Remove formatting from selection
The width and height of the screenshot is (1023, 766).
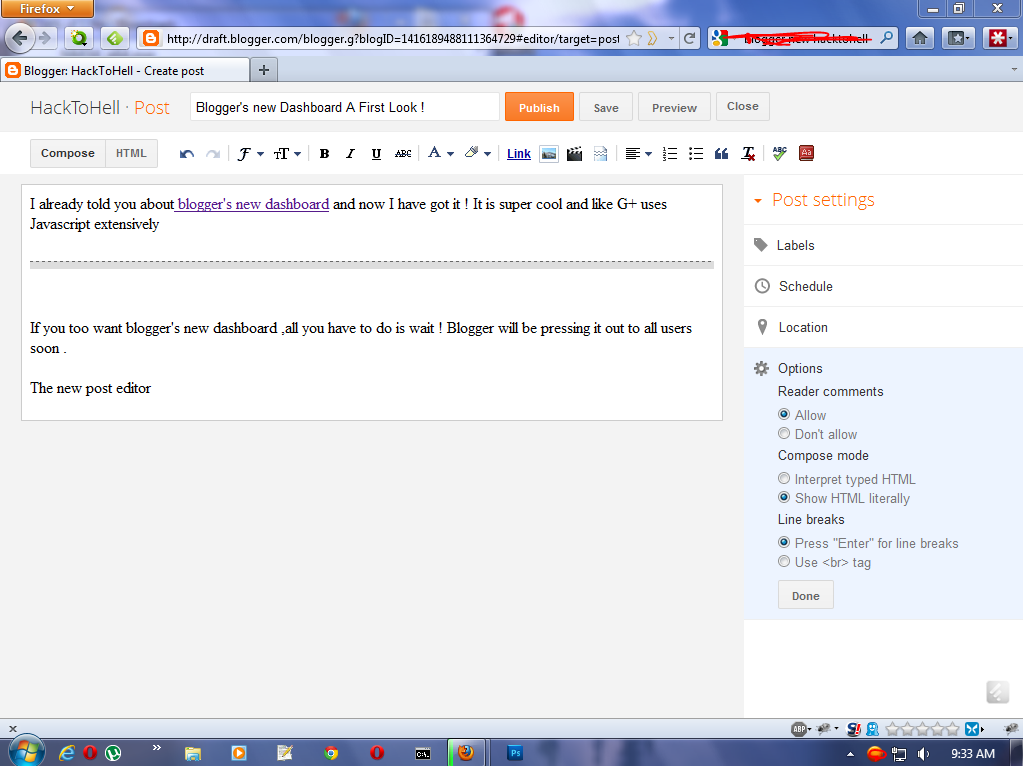pos(748,154)
